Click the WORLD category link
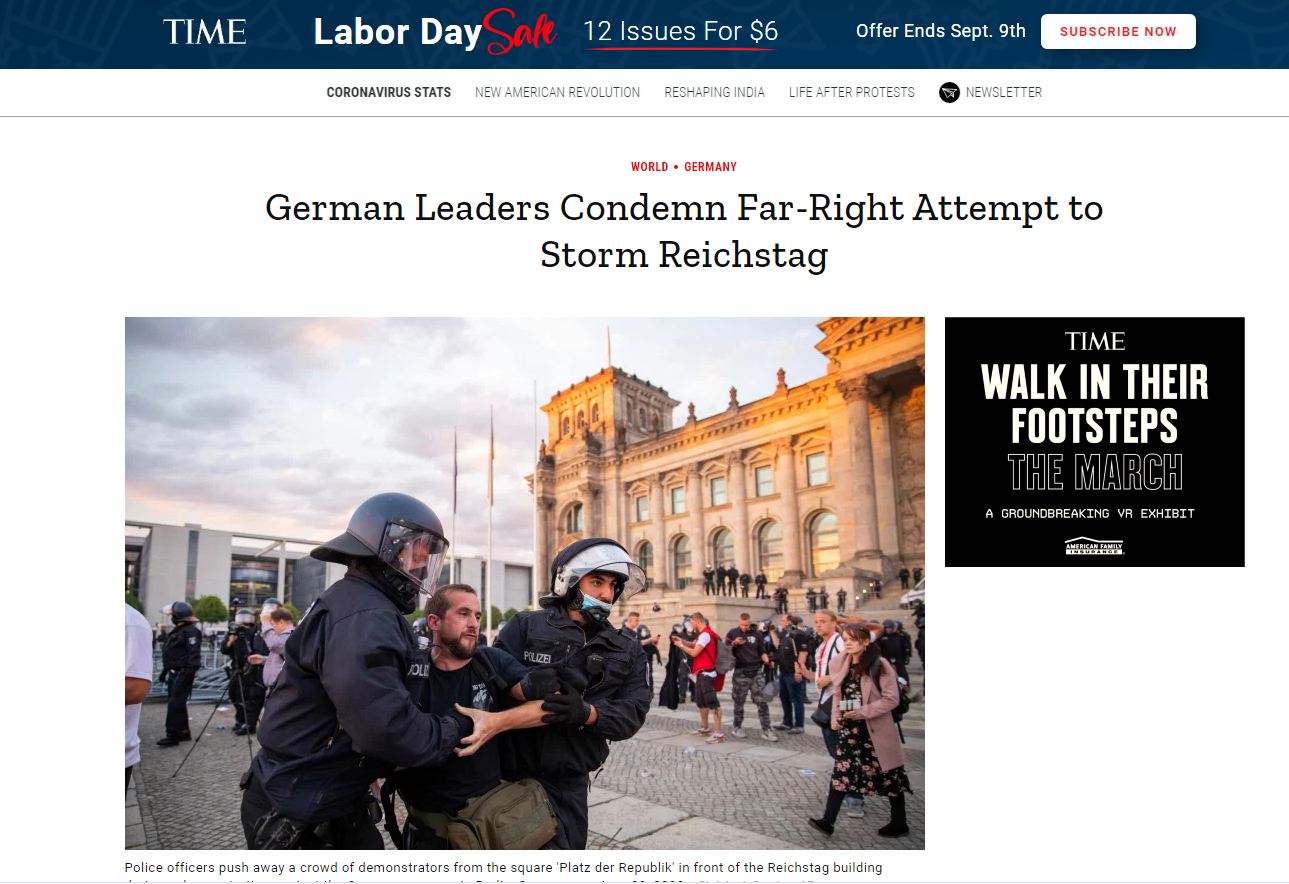The height and width of the screenshot is (884, 1289). [649, 167]
